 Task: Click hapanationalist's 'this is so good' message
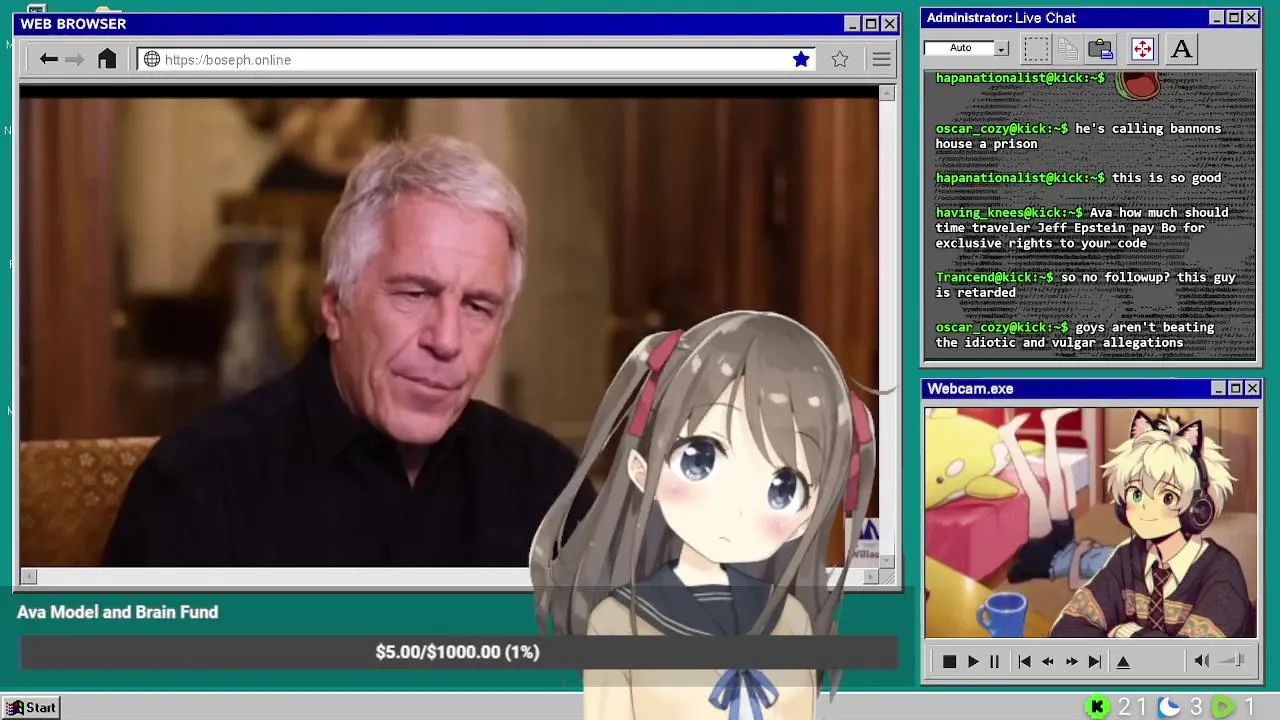coord(1079,178)
